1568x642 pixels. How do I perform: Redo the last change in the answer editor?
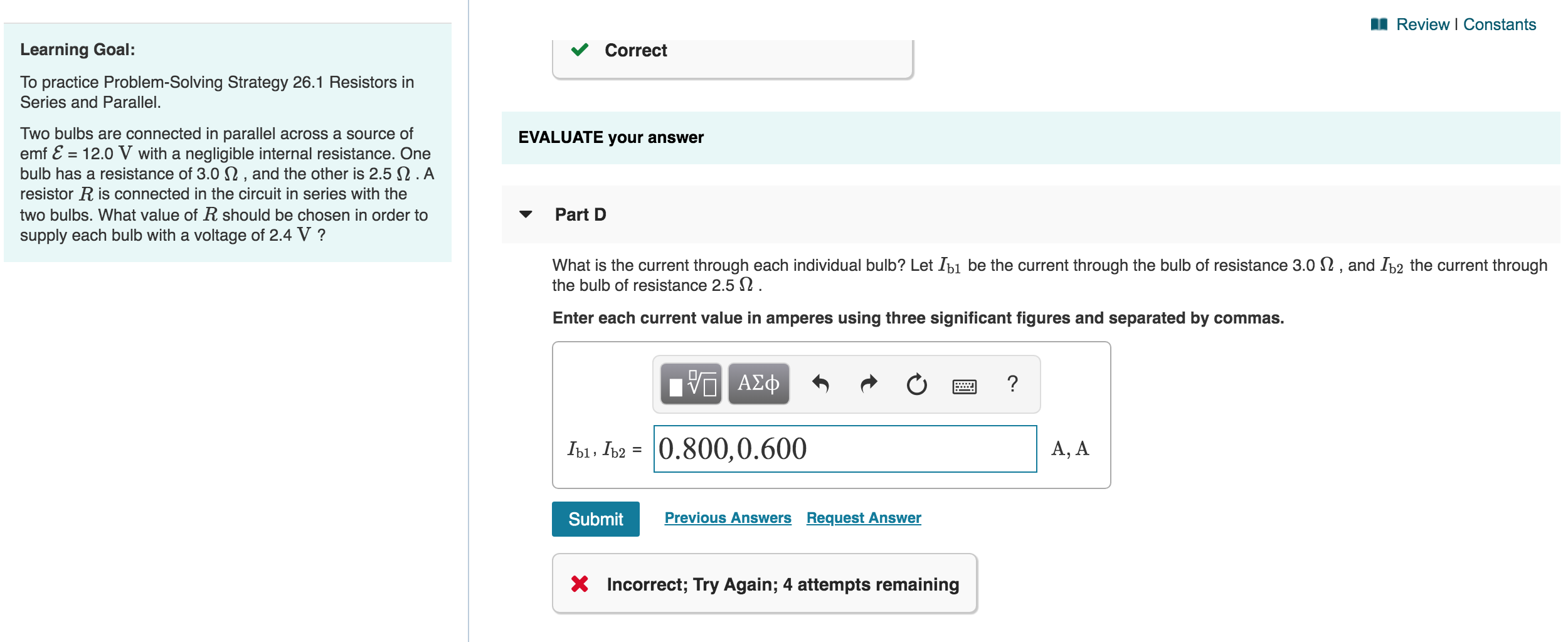[x=869, y=384]
